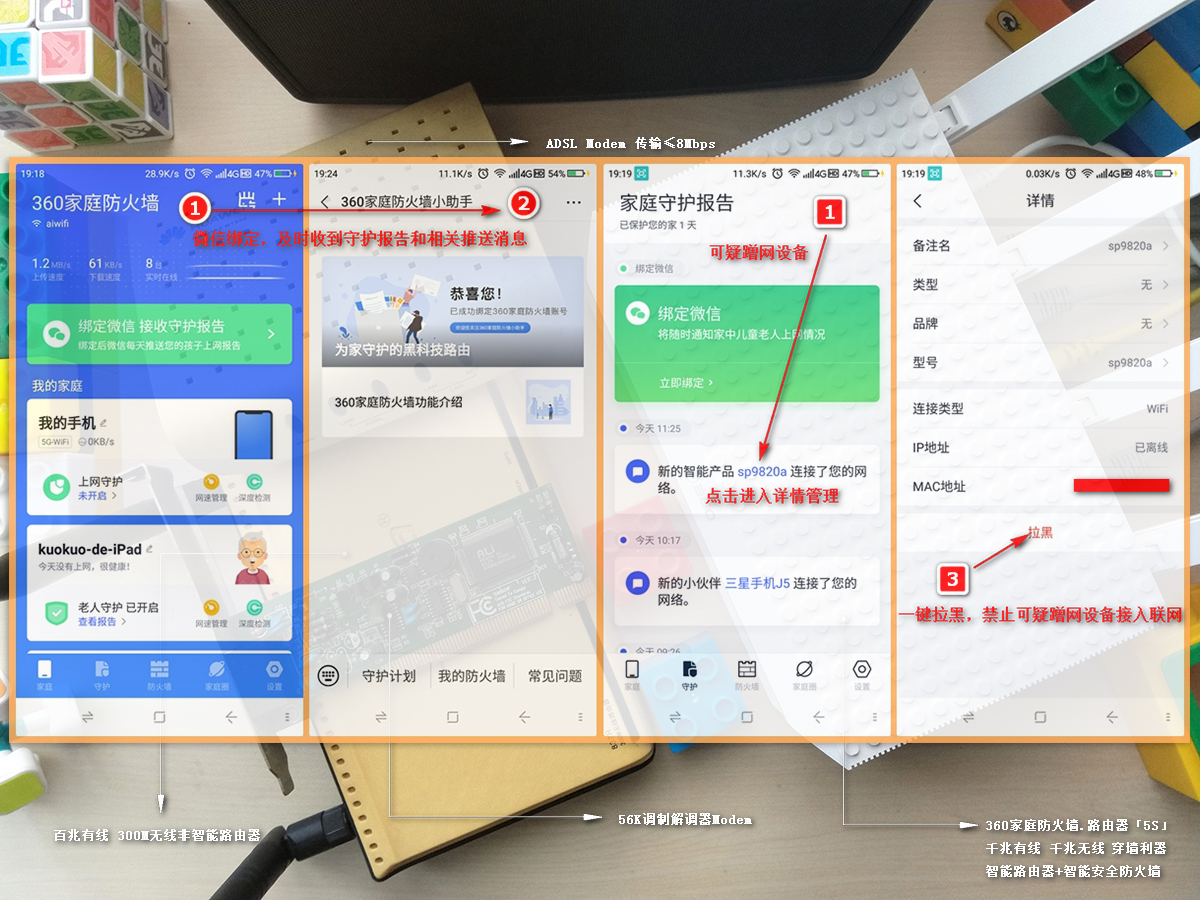Tap the plus icon on 360家庭防火墙 home screen
This screenshot has height=900, width=1200.
tap(279, 200)
